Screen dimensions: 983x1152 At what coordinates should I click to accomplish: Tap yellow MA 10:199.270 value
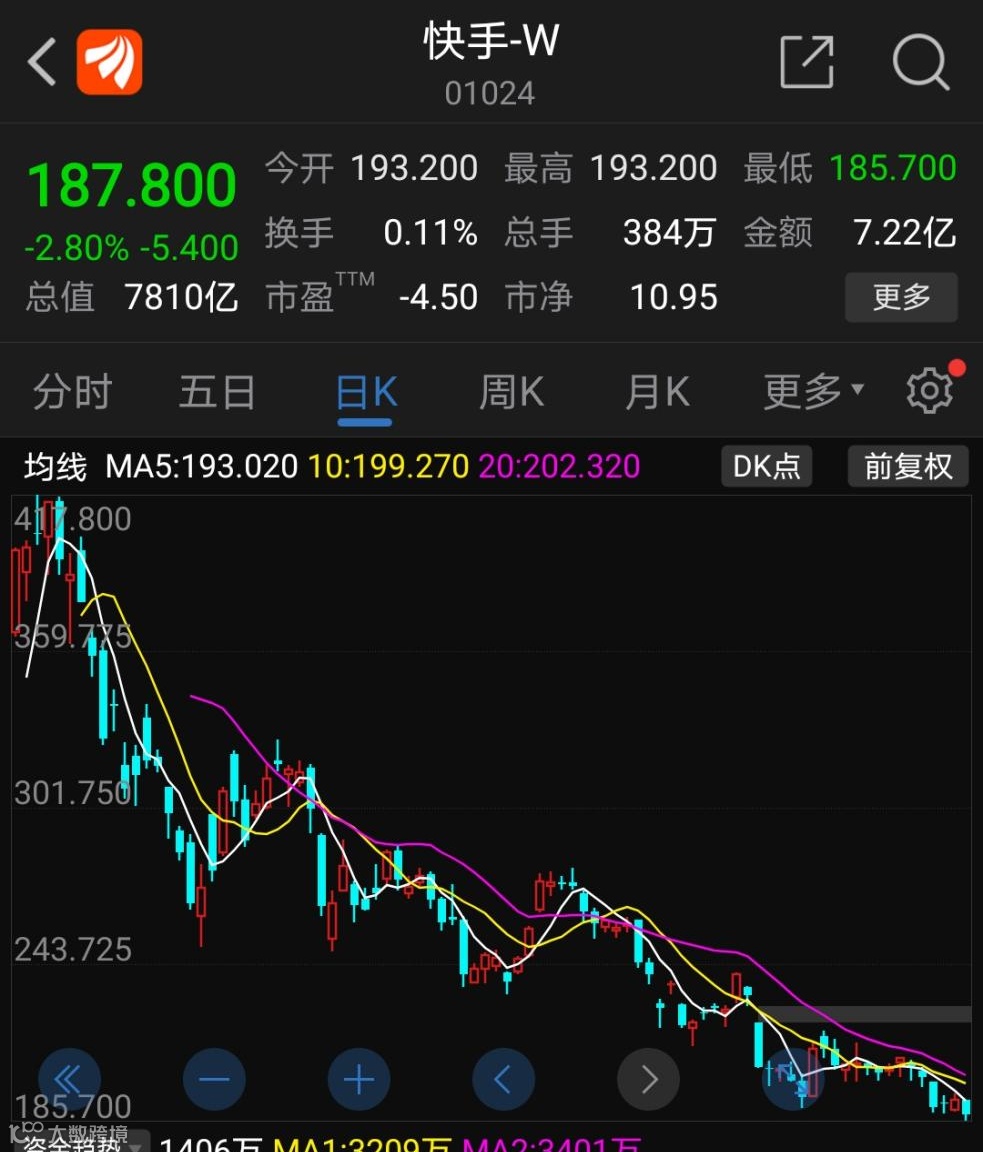click(388, 467)
